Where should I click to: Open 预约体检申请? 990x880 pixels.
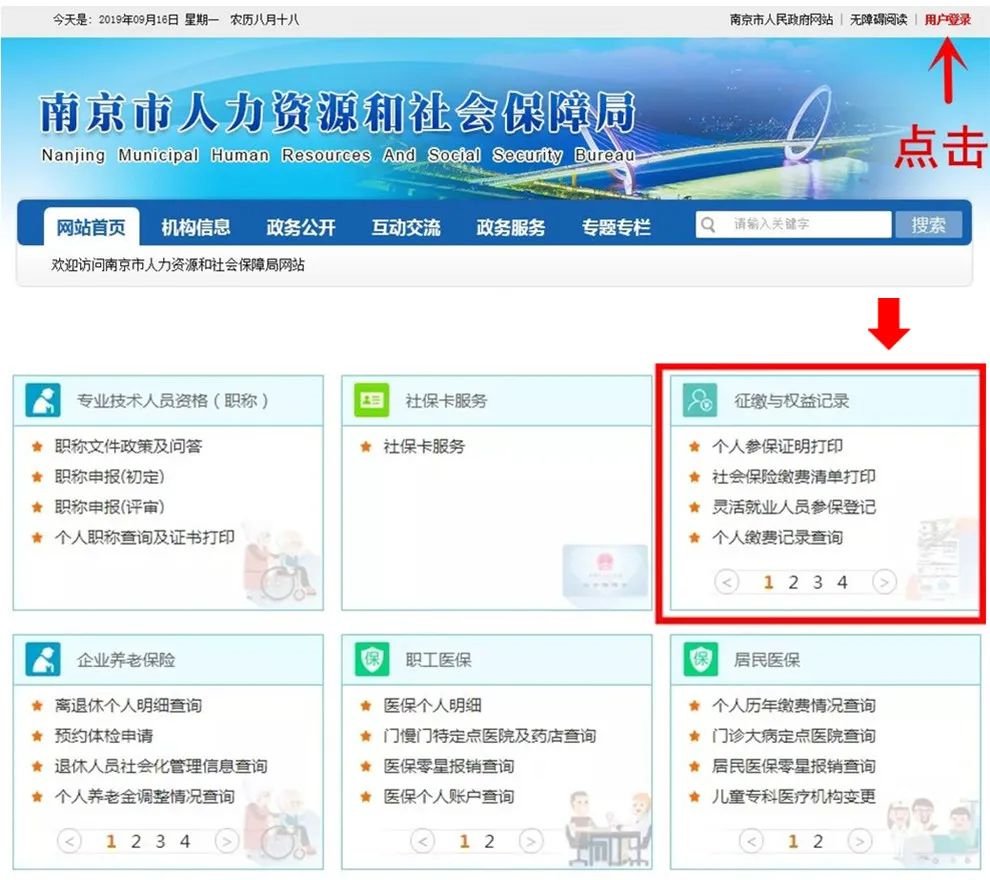pos(104,735)
